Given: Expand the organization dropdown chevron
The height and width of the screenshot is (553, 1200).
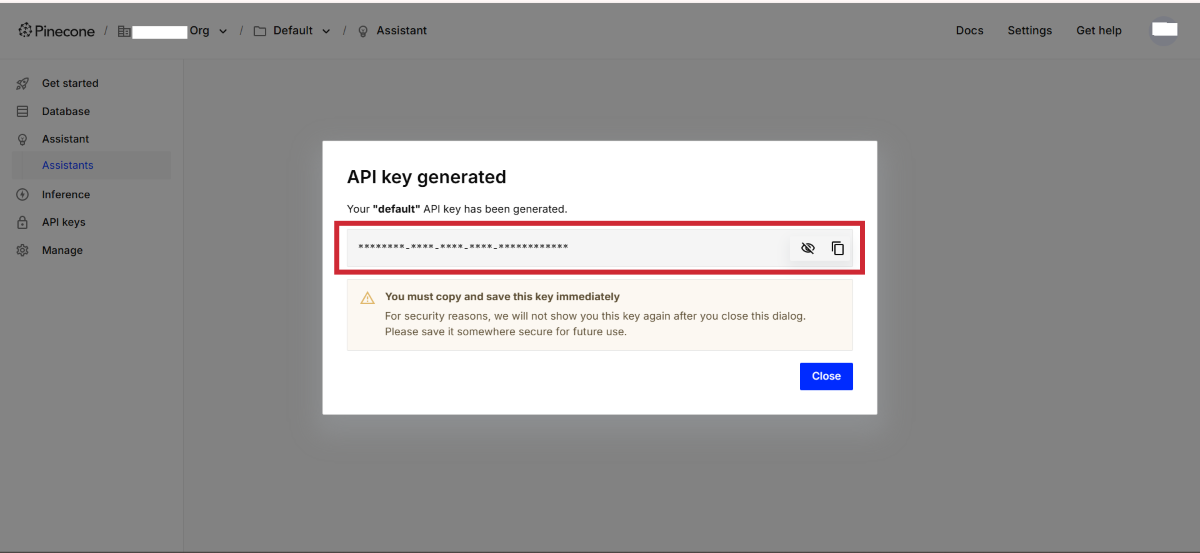Looking at the screenshot, I should pyautogui.click(x=223, y=31).
